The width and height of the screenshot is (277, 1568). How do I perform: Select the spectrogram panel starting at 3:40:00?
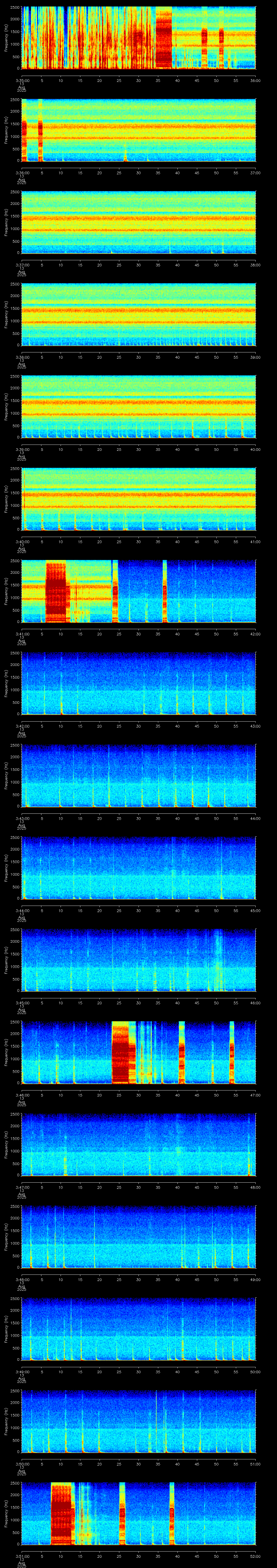point(139,499)
